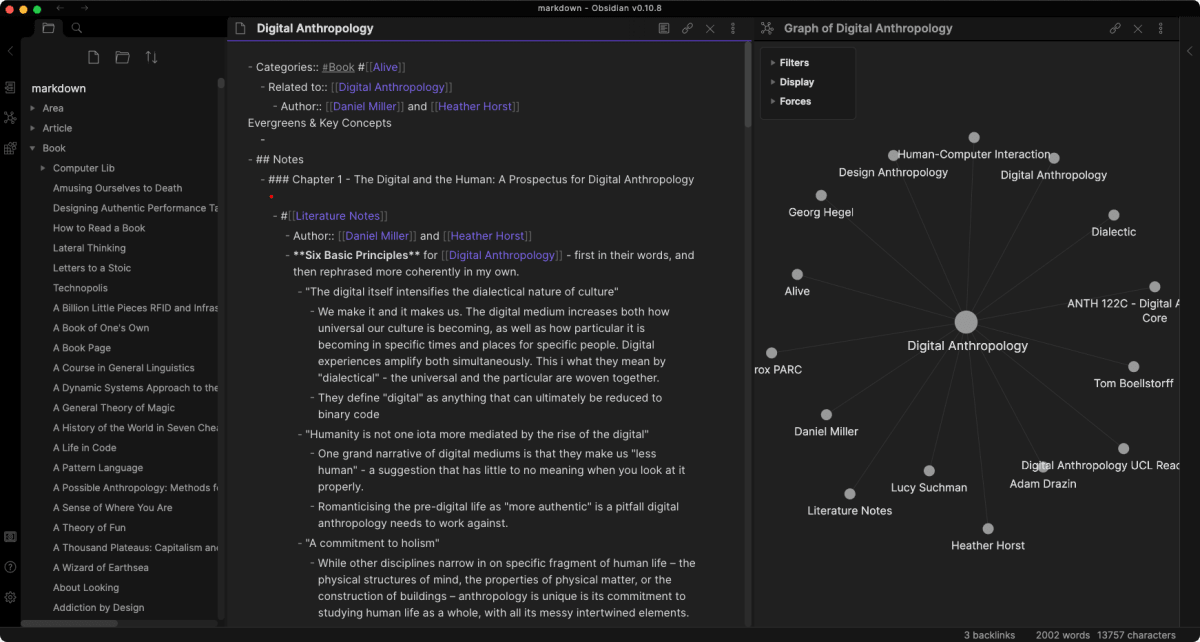This screenshot has width=1200, height=642.
Task: Select the Lucy Suchman graph node
Action: pyautogui.click(x=929, y=471)
